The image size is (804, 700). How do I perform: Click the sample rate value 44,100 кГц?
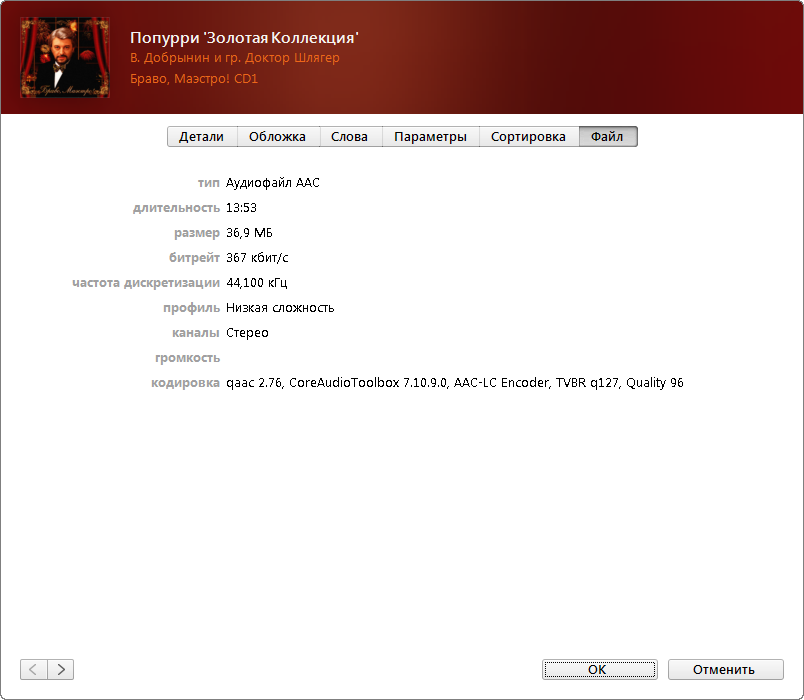click(x=257, y=283)
